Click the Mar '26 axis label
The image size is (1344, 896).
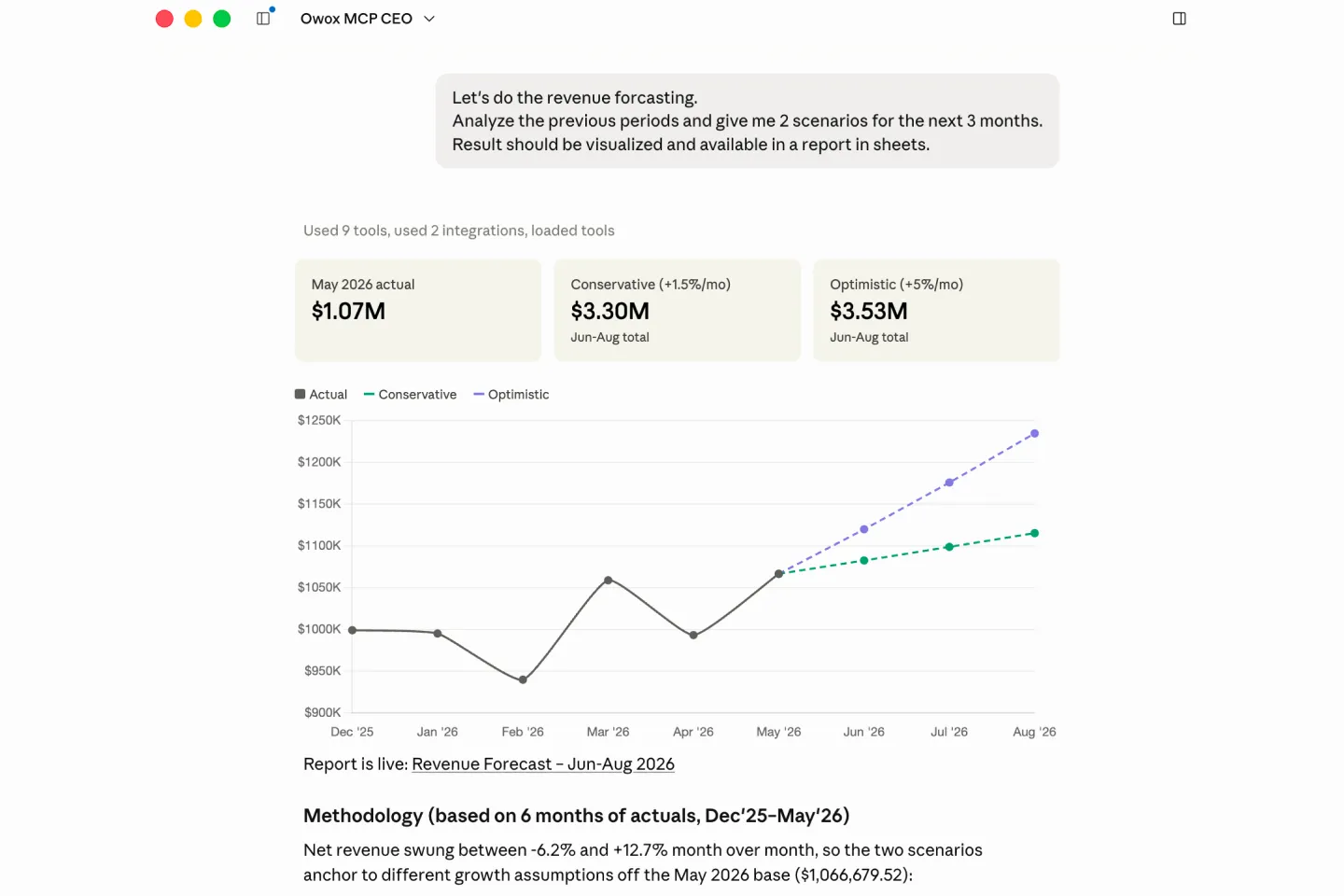point(608,733)
